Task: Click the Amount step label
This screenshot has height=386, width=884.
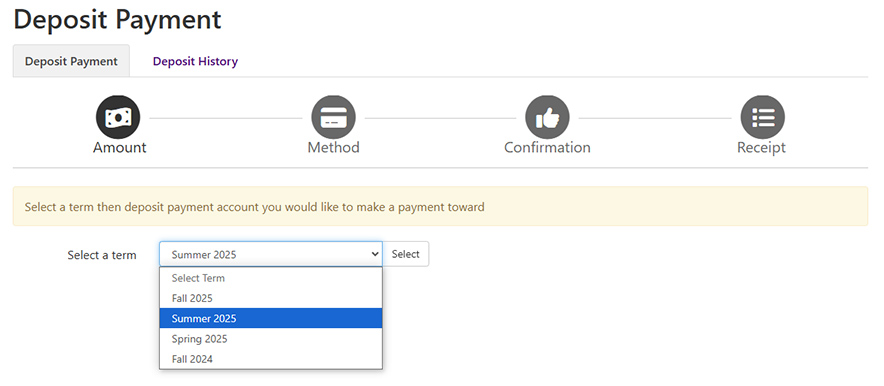Action: (x=120, y=148)
